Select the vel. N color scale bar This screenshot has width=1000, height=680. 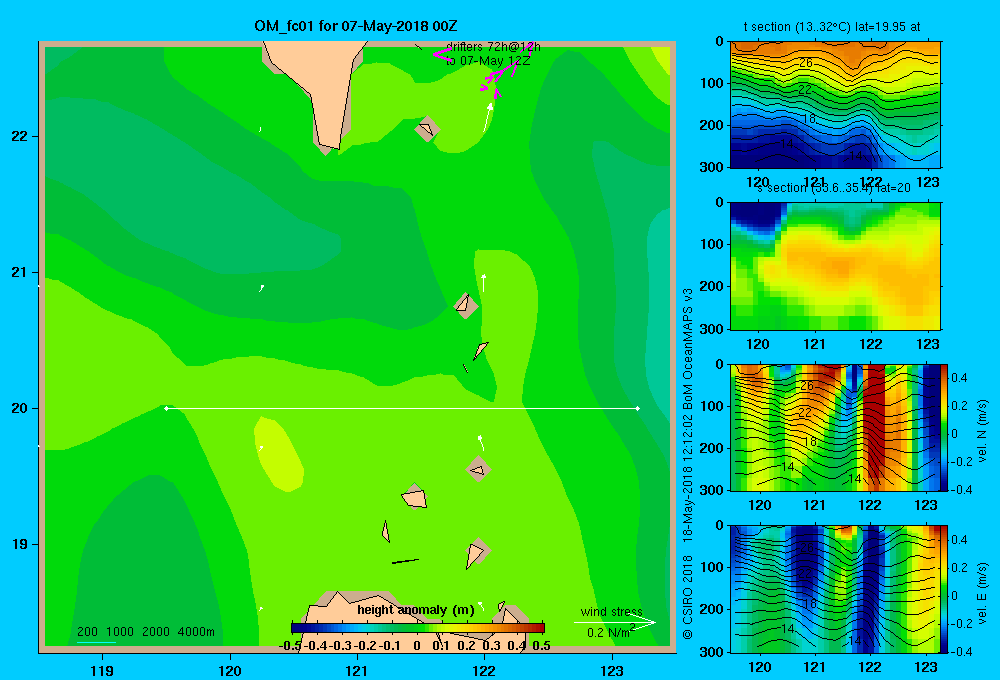(945, 427)
